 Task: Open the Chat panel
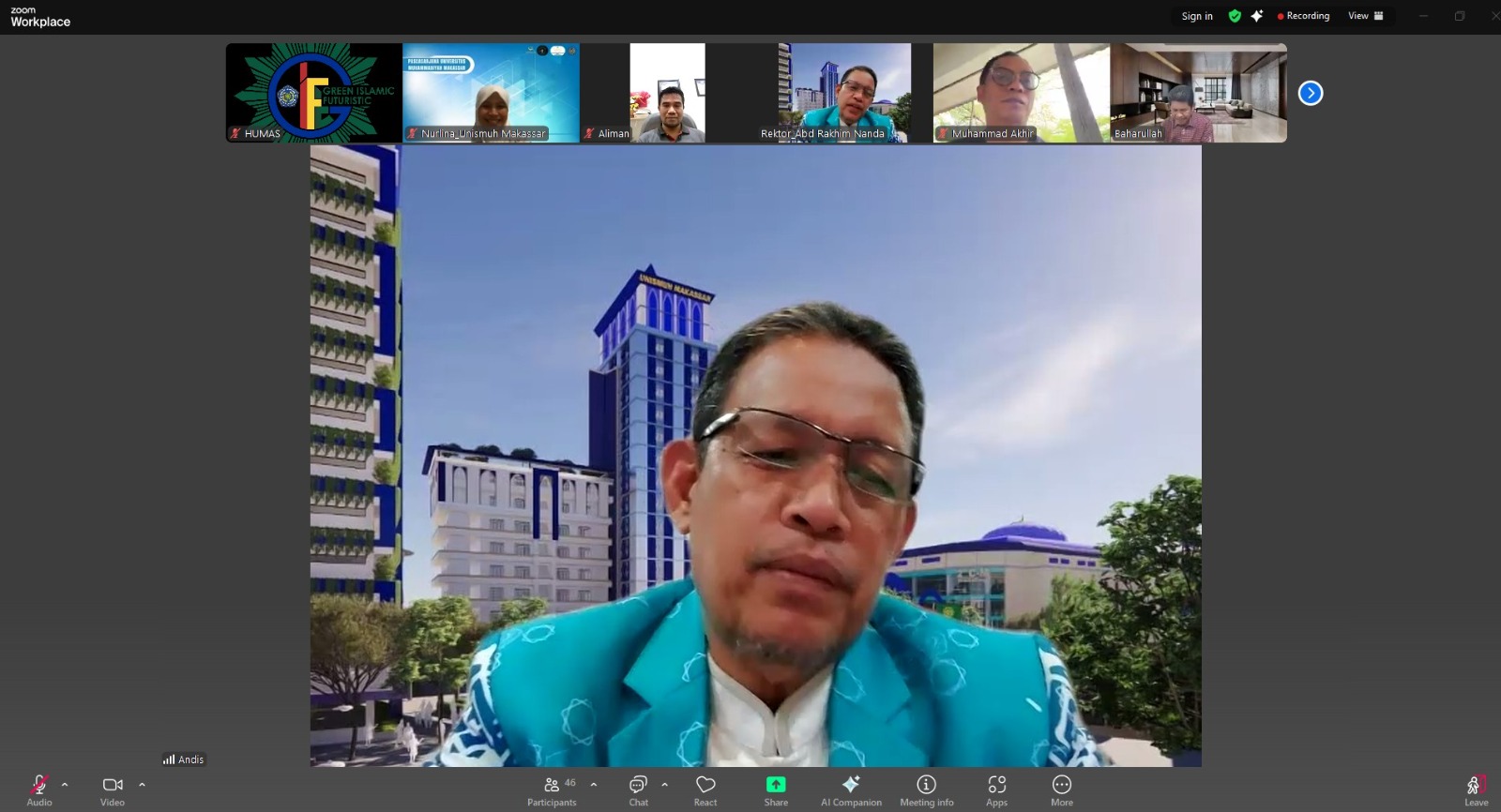click(x=638, y=790)
